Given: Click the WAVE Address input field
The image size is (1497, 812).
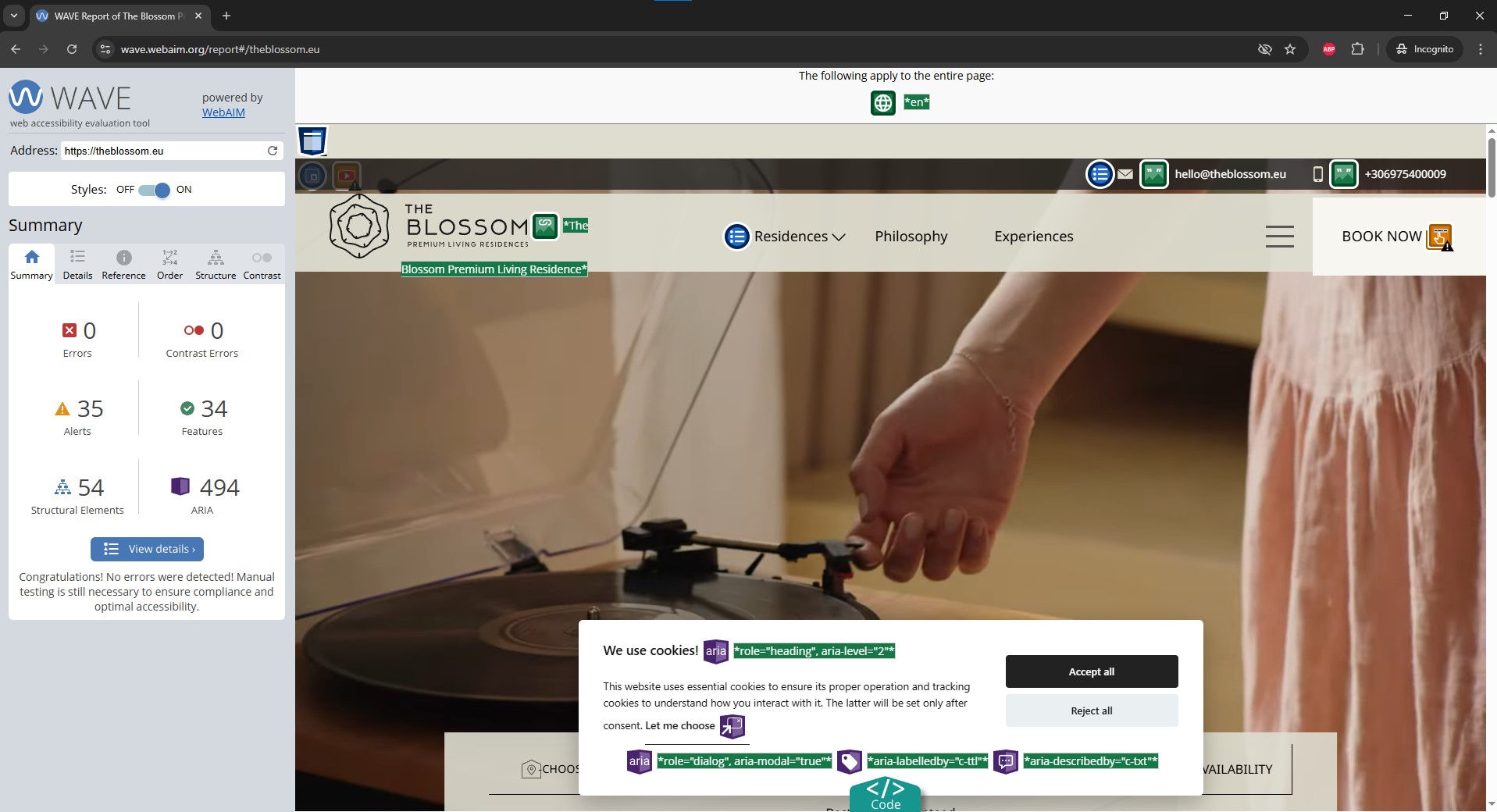Looking at the screenshot, I should (x=162, y=151).
